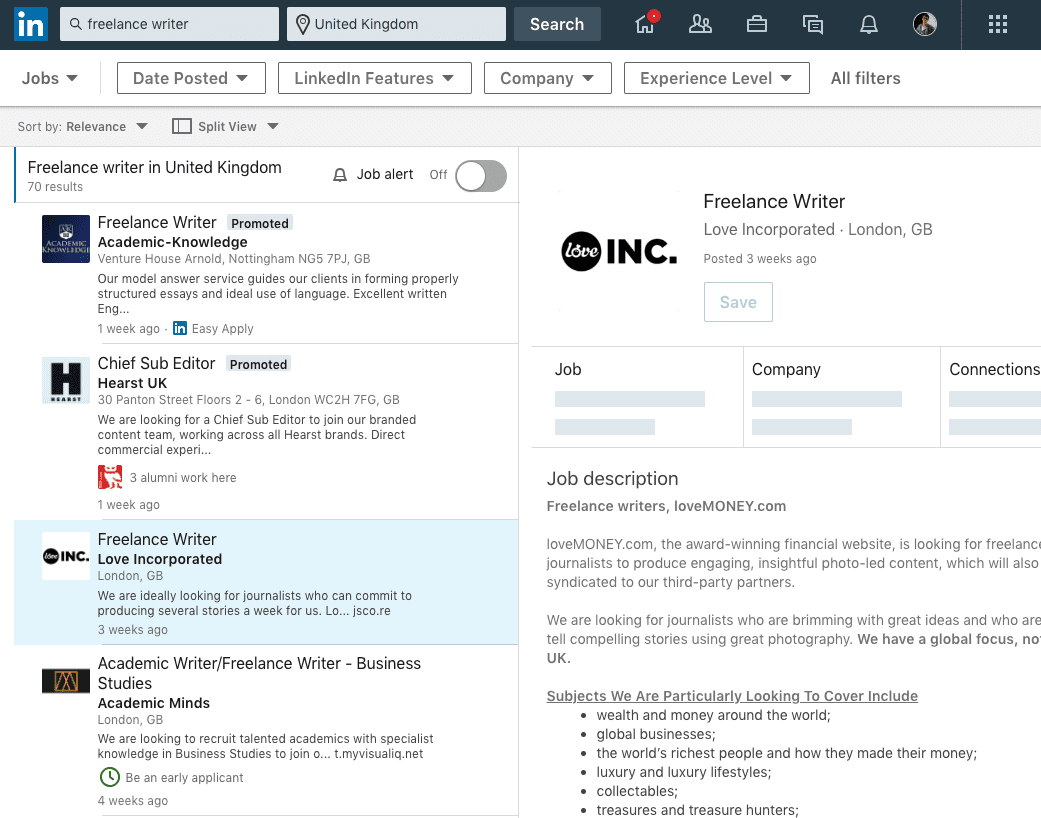Click the 30 Panton Street address text
This screenshot has height=818, width=1041.
click(x=248, y=400)
